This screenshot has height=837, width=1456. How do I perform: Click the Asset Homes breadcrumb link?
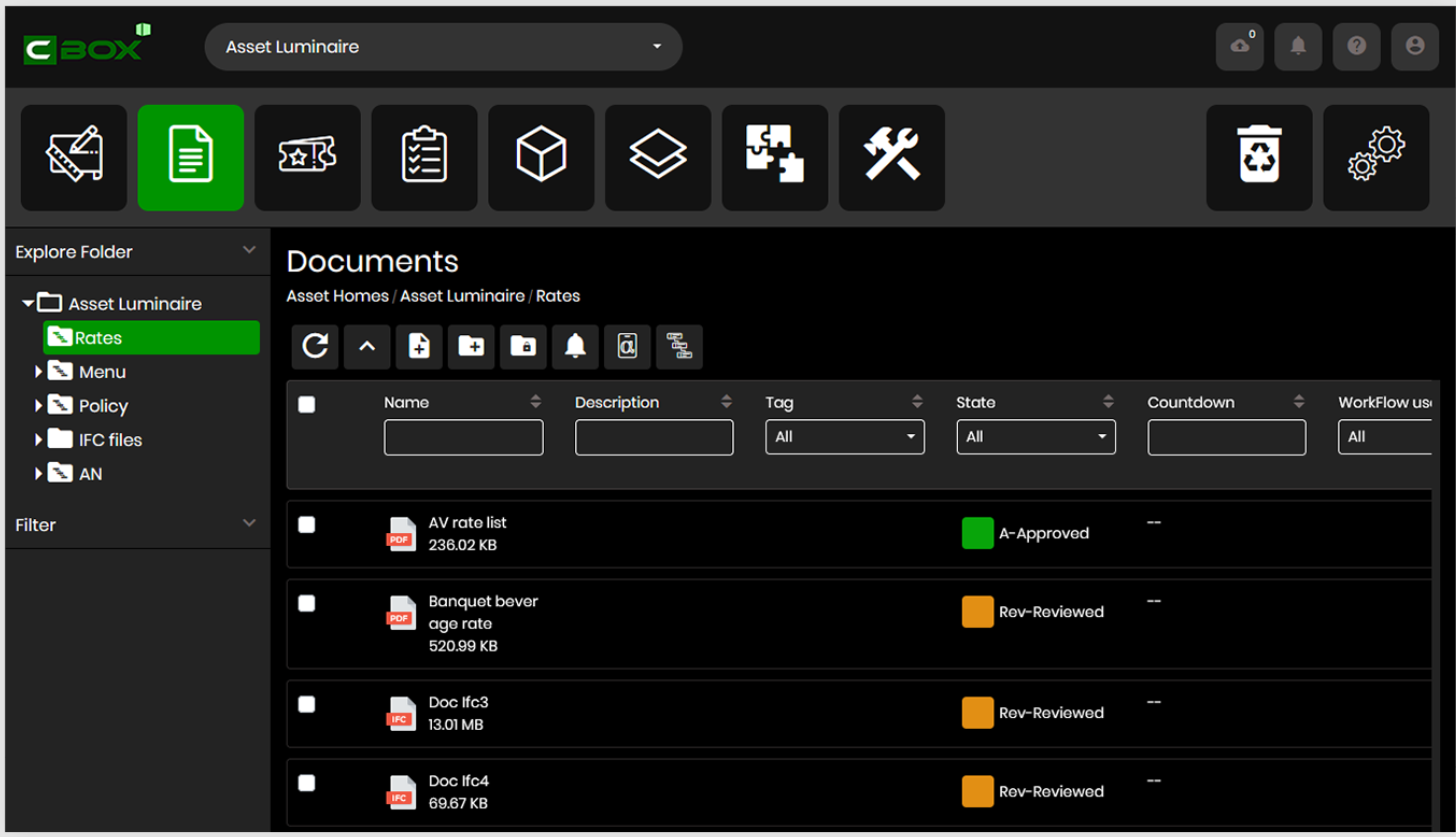(x=337, y=296)
